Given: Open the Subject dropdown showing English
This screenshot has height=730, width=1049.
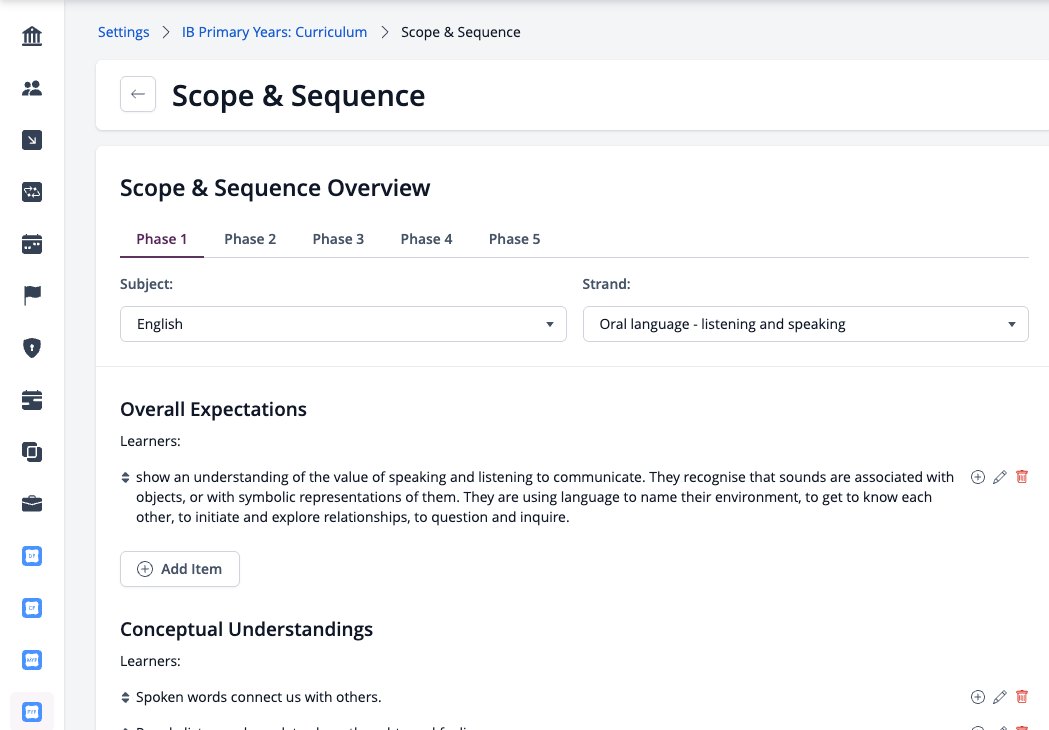Looking at the screenshot, I should click(343, 324).
